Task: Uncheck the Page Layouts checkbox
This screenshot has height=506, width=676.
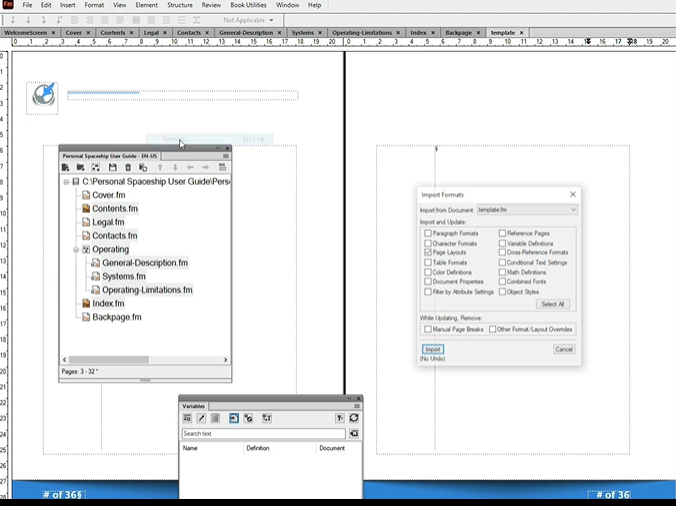Action: coord(428,252)
